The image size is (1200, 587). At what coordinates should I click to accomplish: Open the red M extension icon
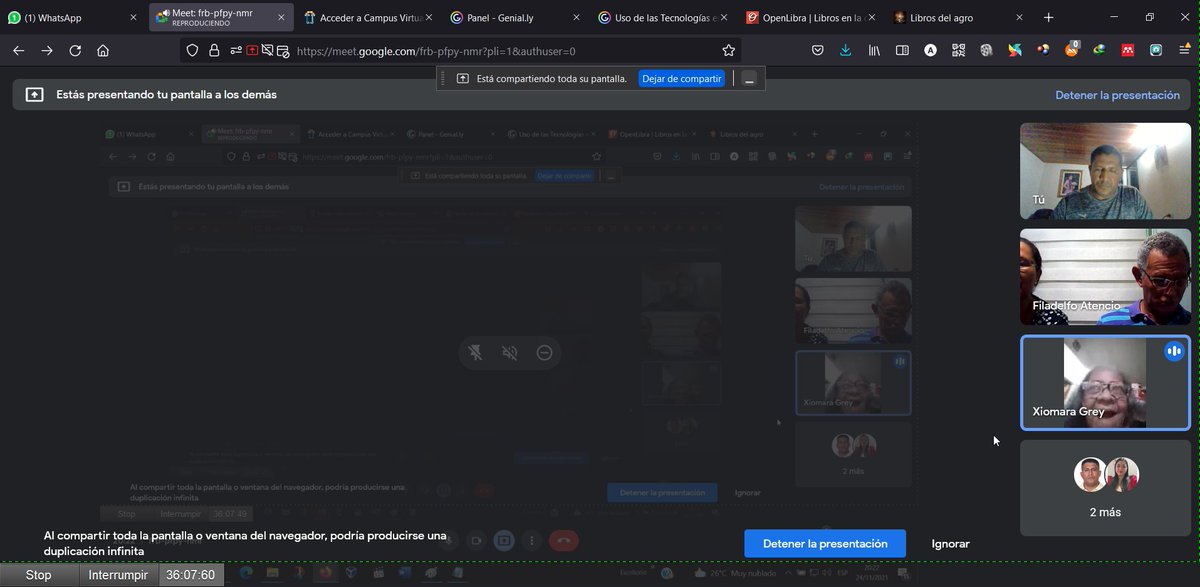coord(1128,50)
